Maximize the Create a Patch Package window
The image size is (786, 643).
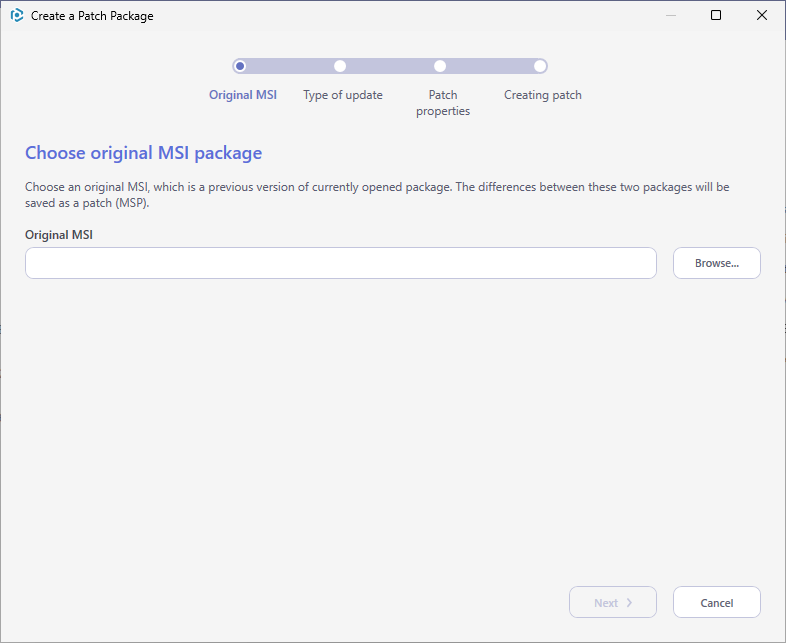[x=716, y=16]
